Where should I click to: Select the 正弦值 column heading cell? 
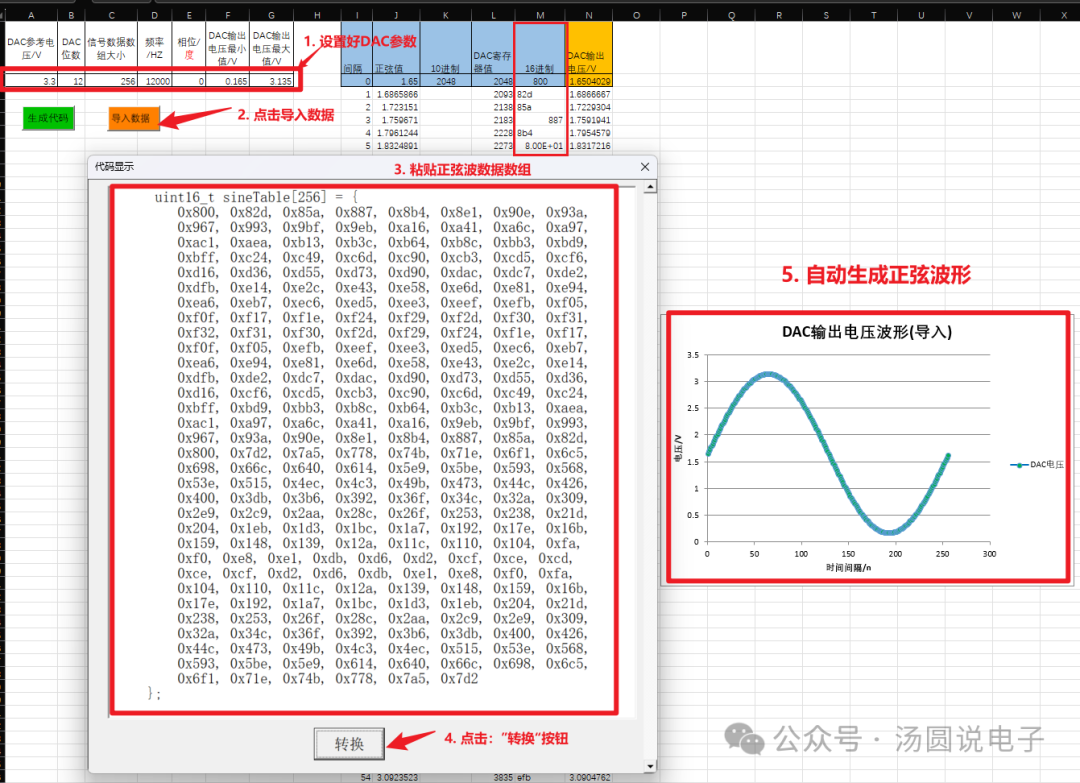pos(396,48)
